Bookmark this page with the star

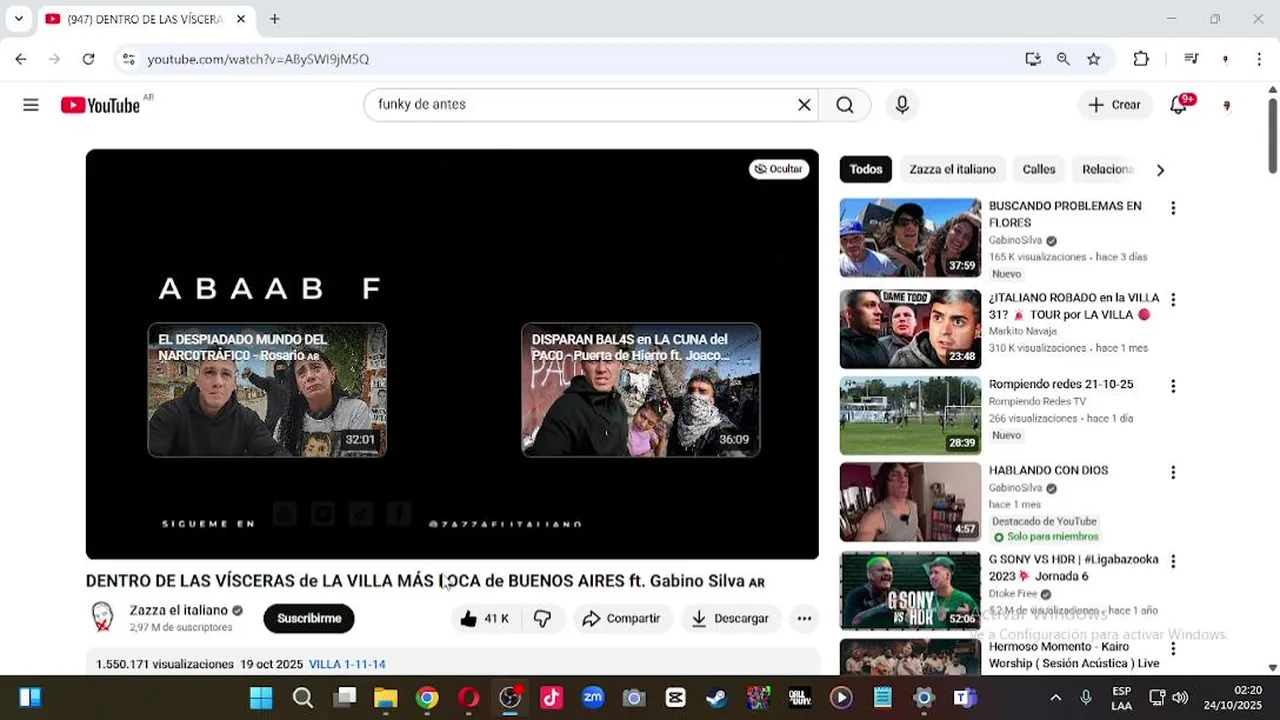pos(1093,59)
